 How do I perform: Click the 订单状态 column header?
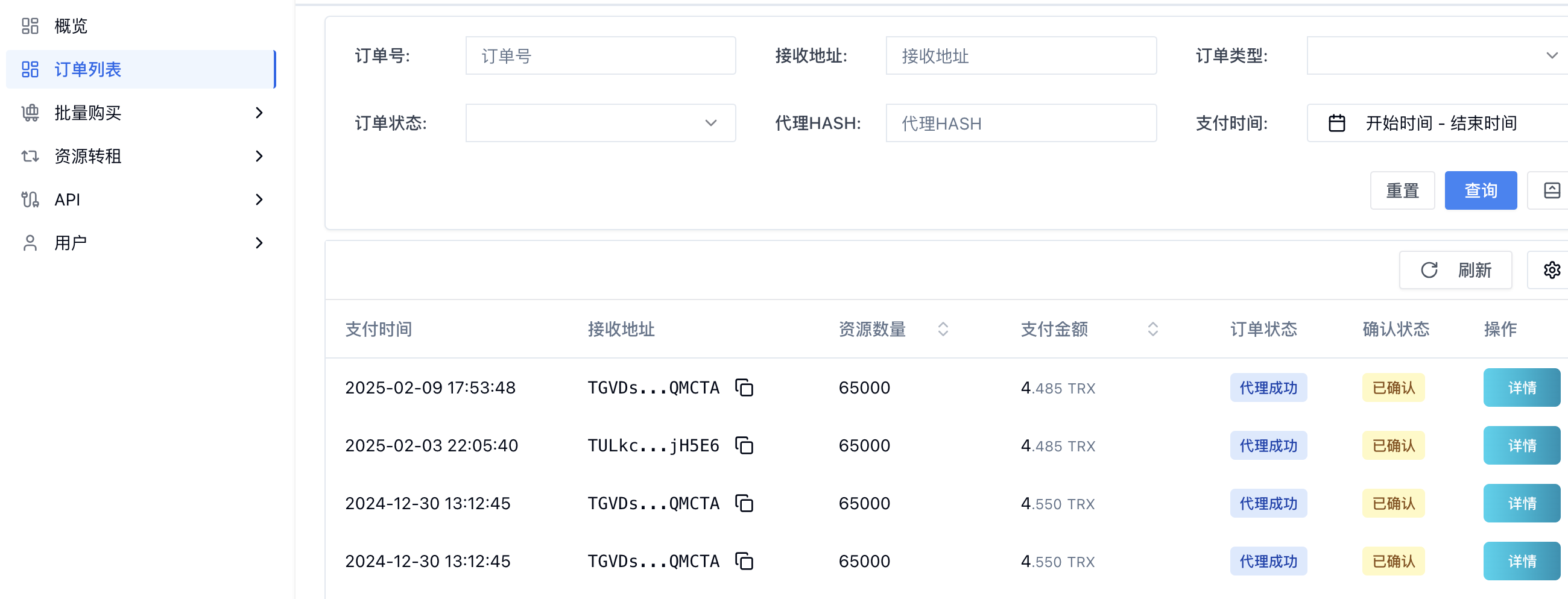tap(1263, 329)
